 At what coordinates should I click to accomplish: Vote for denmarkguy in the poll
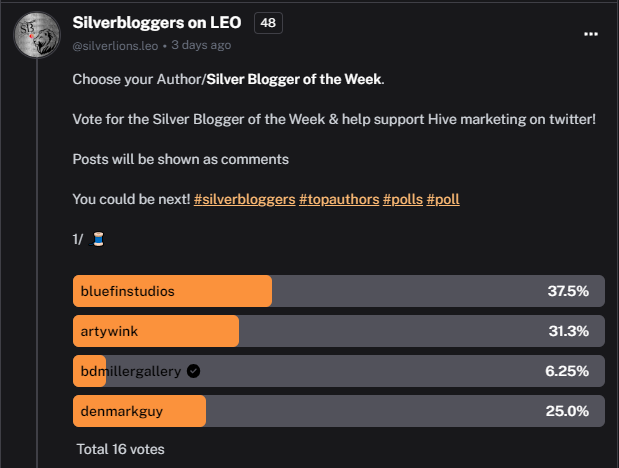(339, 411)
